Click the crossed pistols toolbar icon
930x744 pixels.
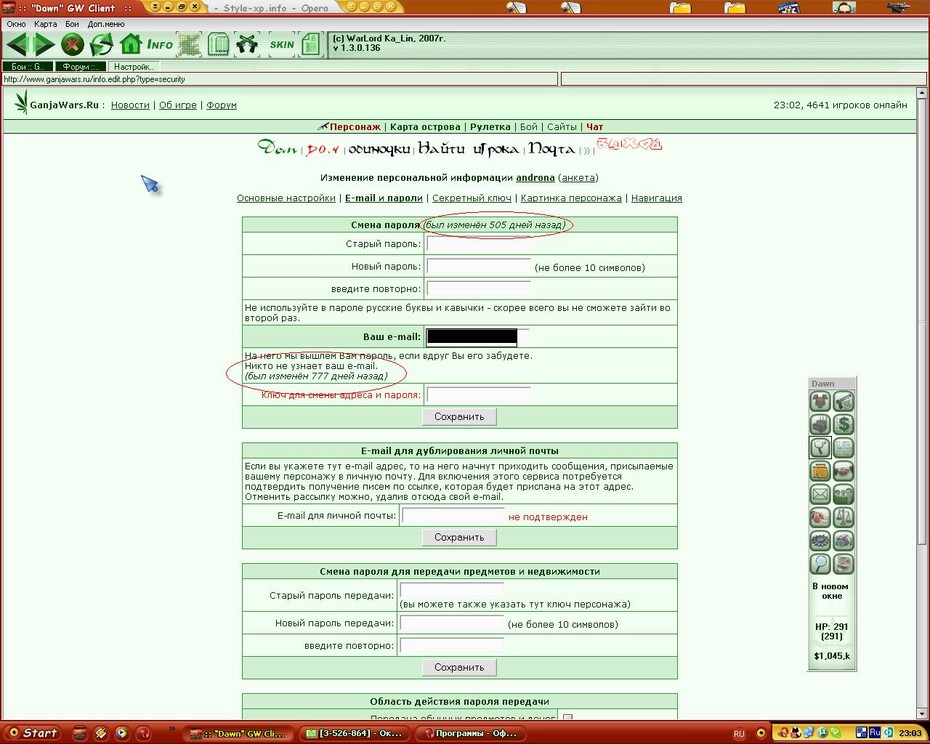click(x=247, y=44)
